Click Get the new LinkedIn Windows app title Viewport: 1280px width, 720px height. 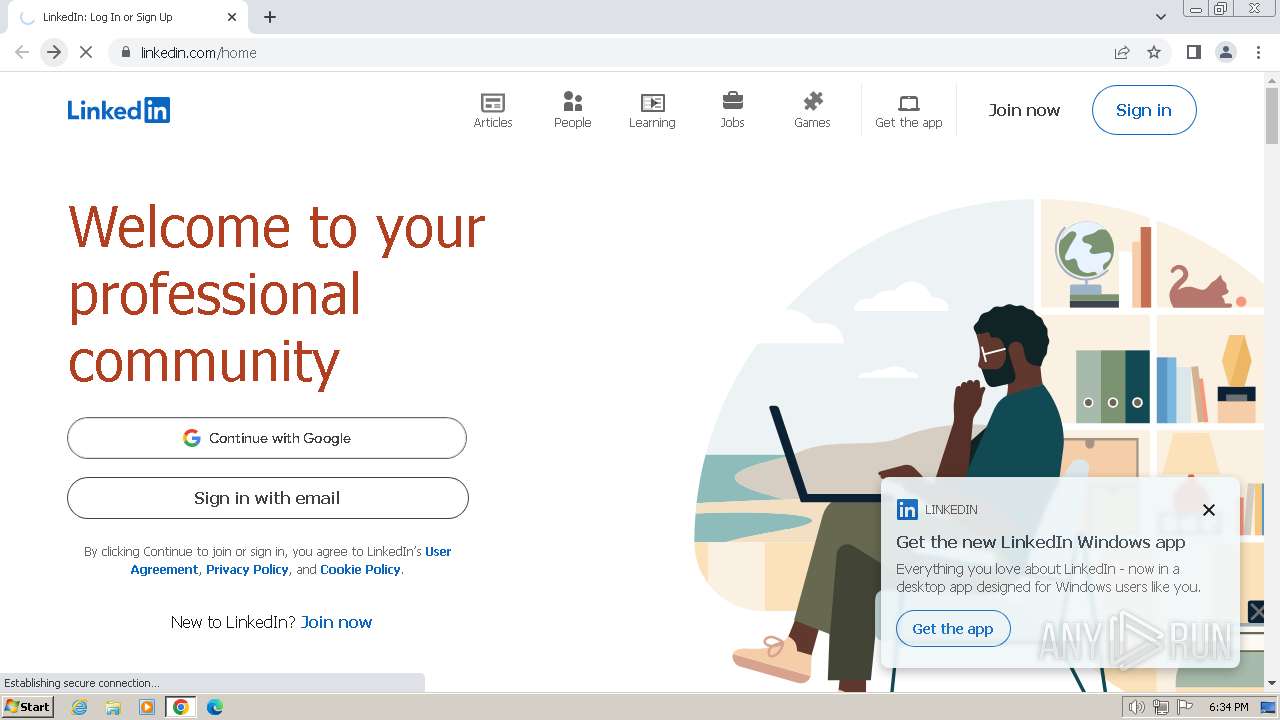[x=1041, y=542]
